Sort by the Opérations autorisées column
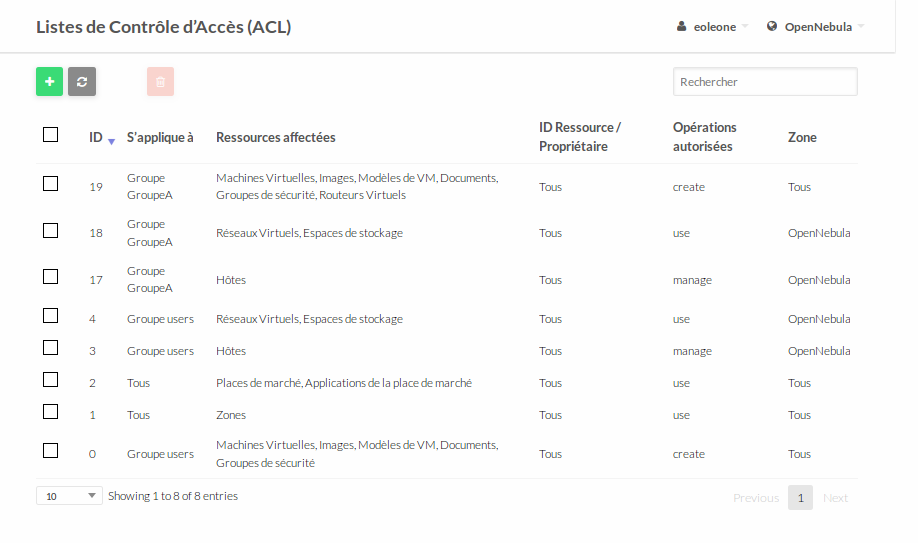This screenshot has width=918, height=543. point(704,137)
